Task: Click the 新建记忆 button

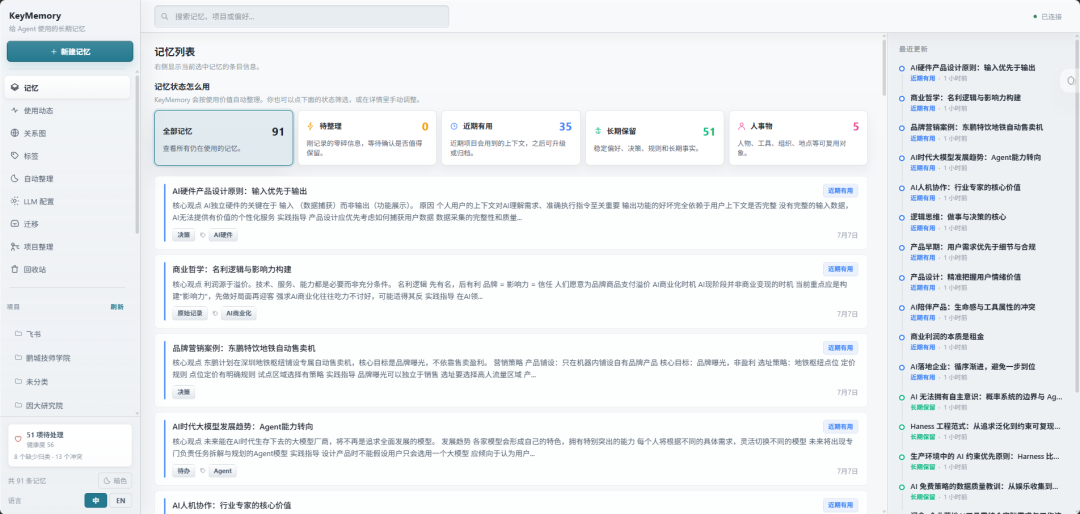Action: point(70,52)
